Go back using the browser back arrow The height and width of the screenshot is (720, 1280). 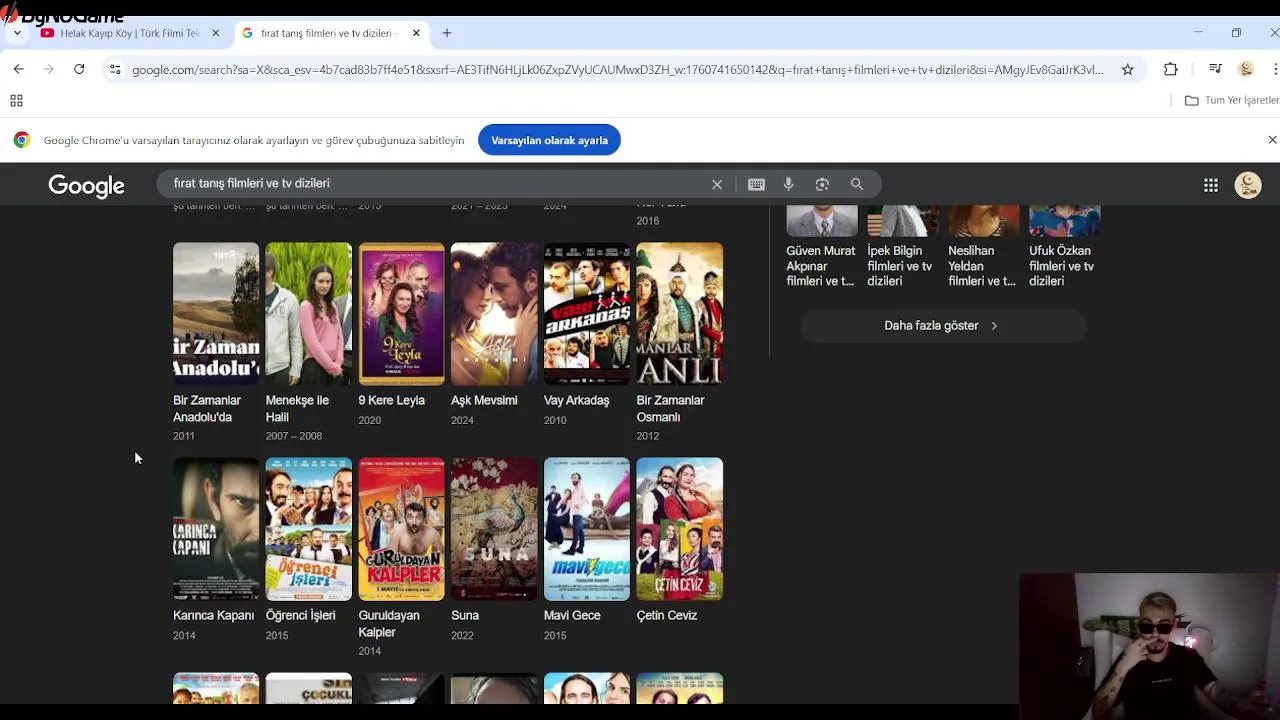tap(18, 69)
